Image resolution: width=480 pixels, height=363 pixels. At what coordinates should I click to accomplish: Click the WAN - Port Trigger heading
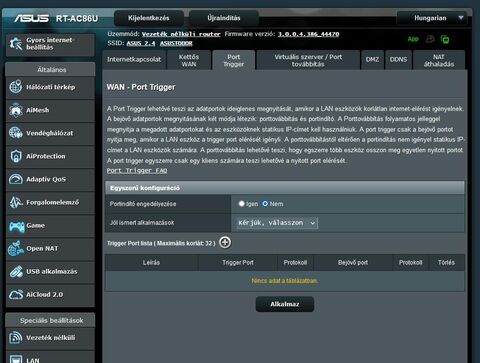[x=141, y=87]
